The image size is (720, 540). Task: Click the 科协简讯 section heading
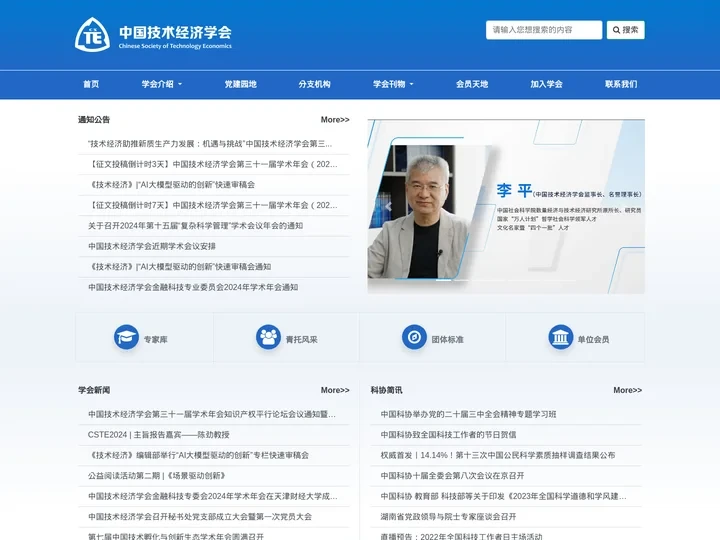[x=386, y=390]
